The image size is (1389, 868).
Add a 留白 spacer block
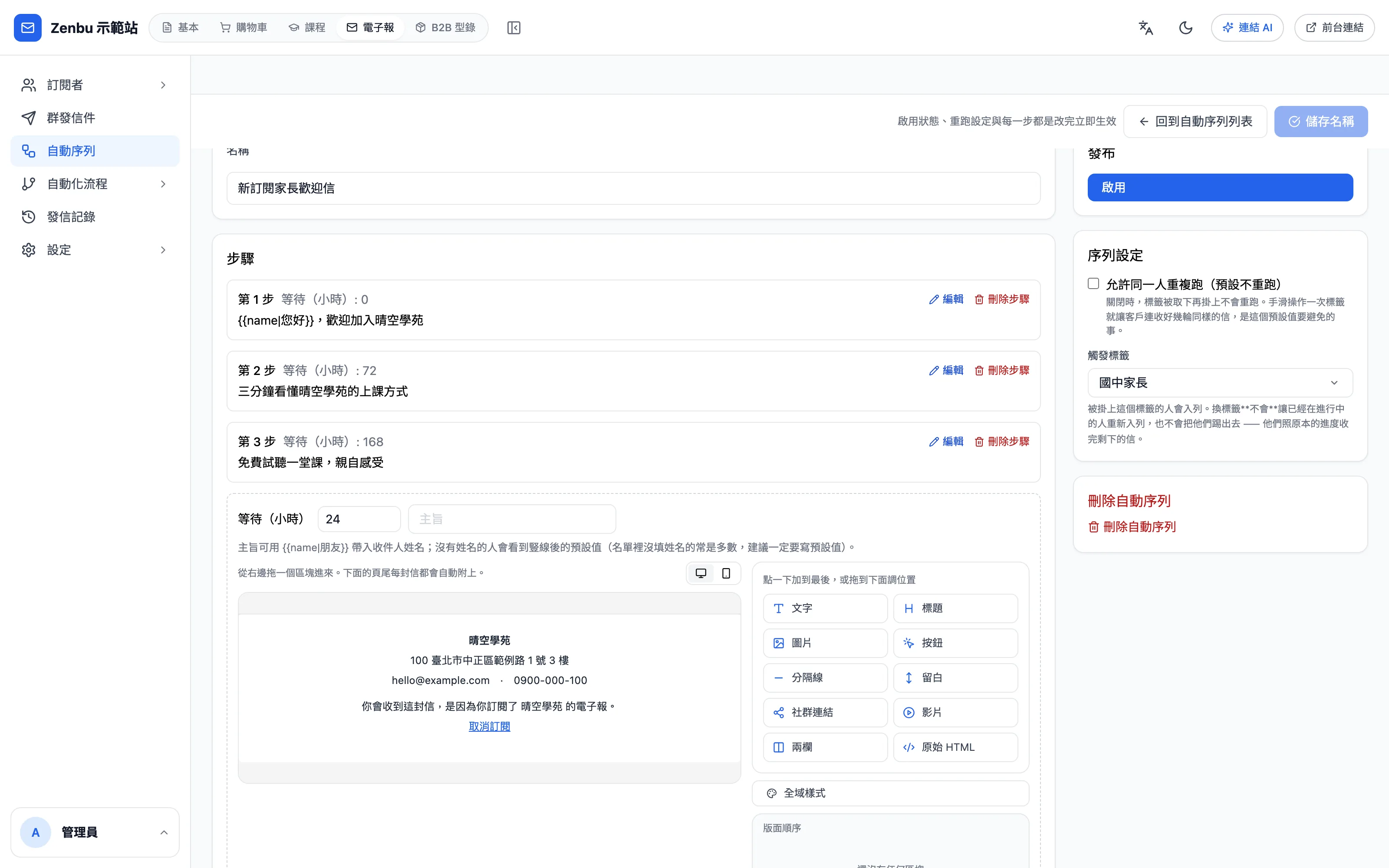[x=956, y=678]
